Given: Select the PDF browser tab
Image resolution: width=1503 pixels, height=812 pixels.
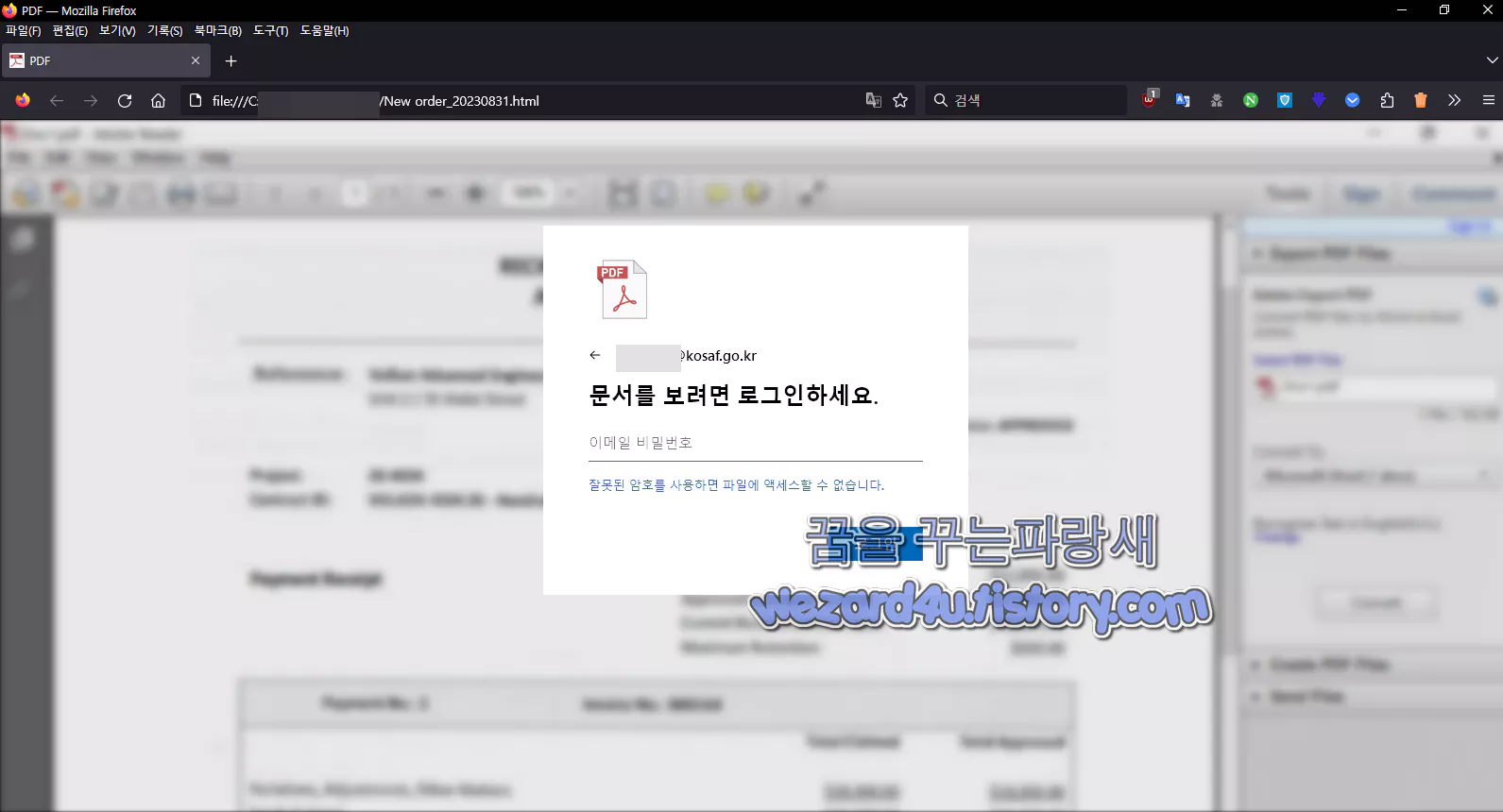Looking at the screenshot, I should (105, 60).
